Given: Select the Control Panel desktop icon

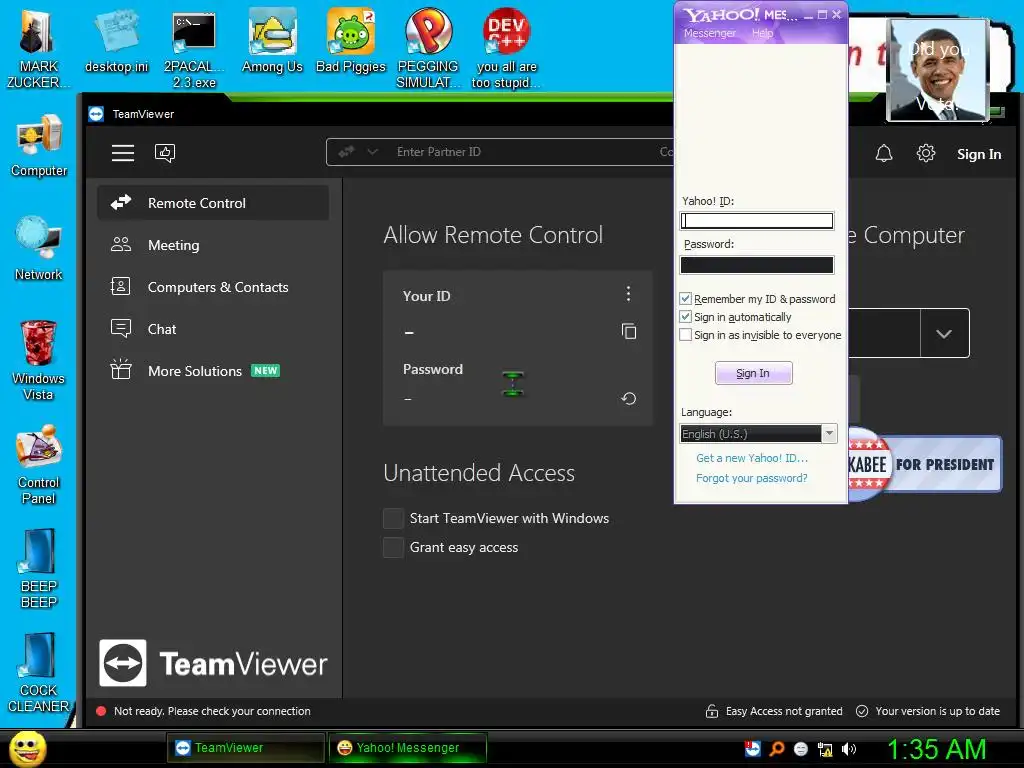Looking at the screenshot, I should 39,465.
